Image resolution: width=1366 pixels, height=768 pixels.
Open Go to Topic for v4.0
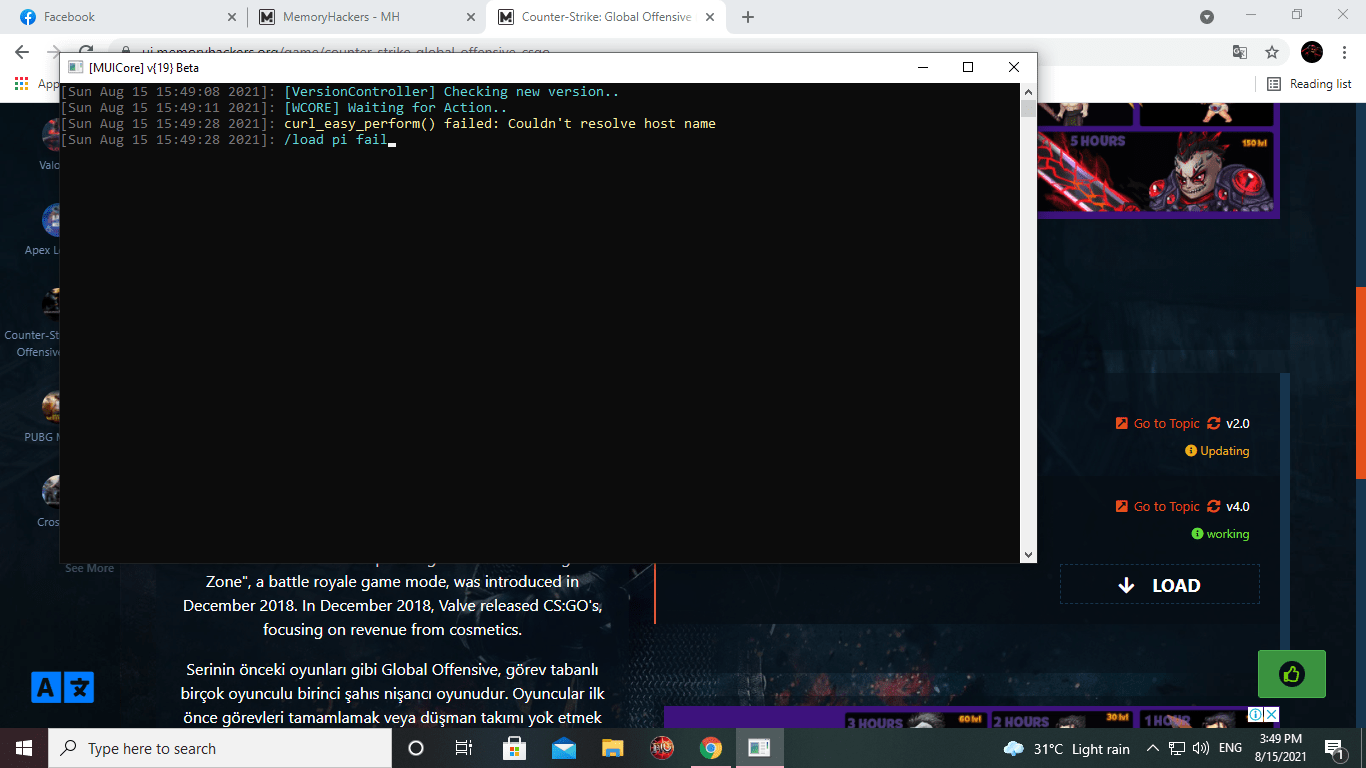point(1157,506)
